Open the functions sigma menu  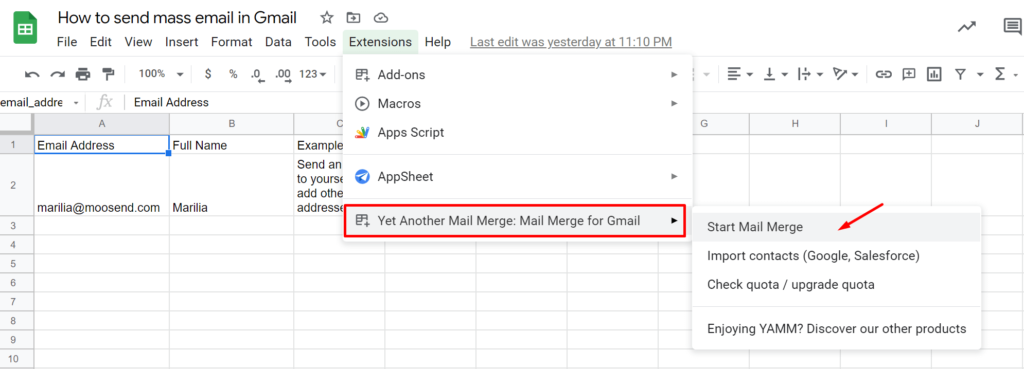[1000, 74]
